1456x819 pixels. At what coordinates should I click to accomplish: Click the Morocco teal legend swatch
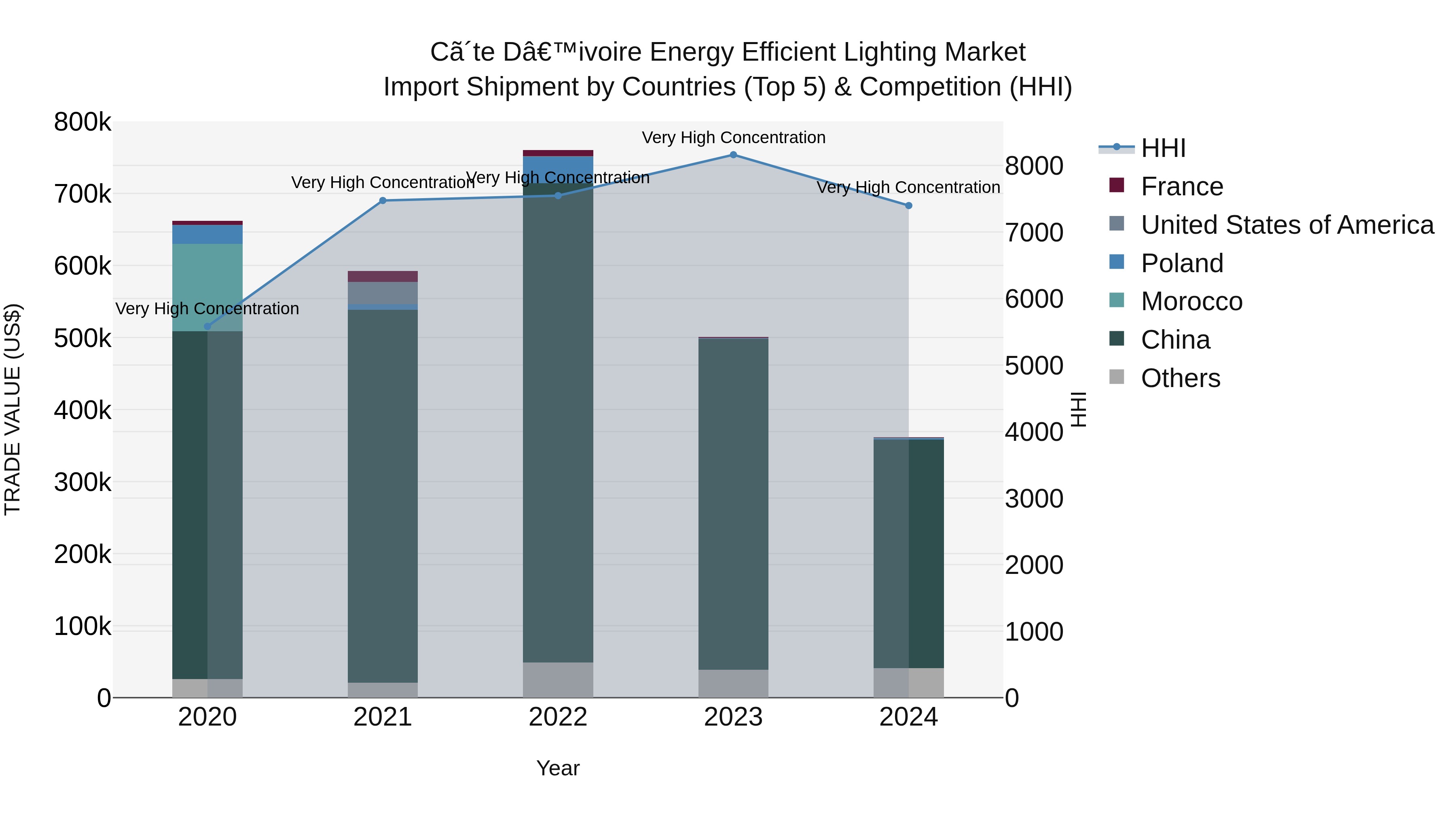[1117, 300]
